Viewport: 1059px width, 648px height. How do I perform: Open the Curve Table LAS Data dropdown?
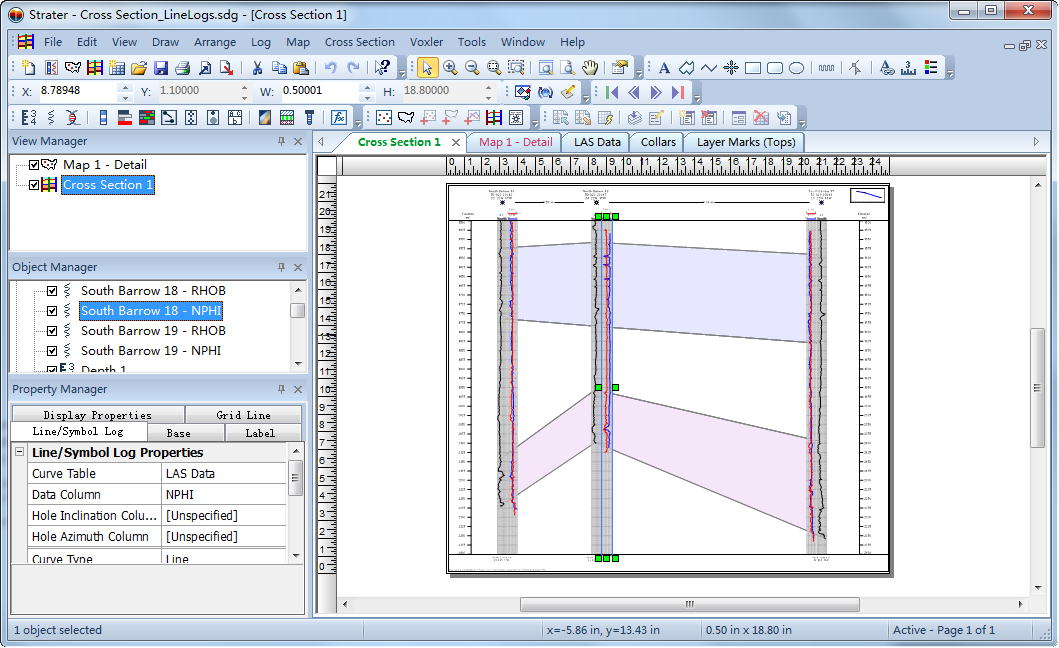tap(224, 474)
